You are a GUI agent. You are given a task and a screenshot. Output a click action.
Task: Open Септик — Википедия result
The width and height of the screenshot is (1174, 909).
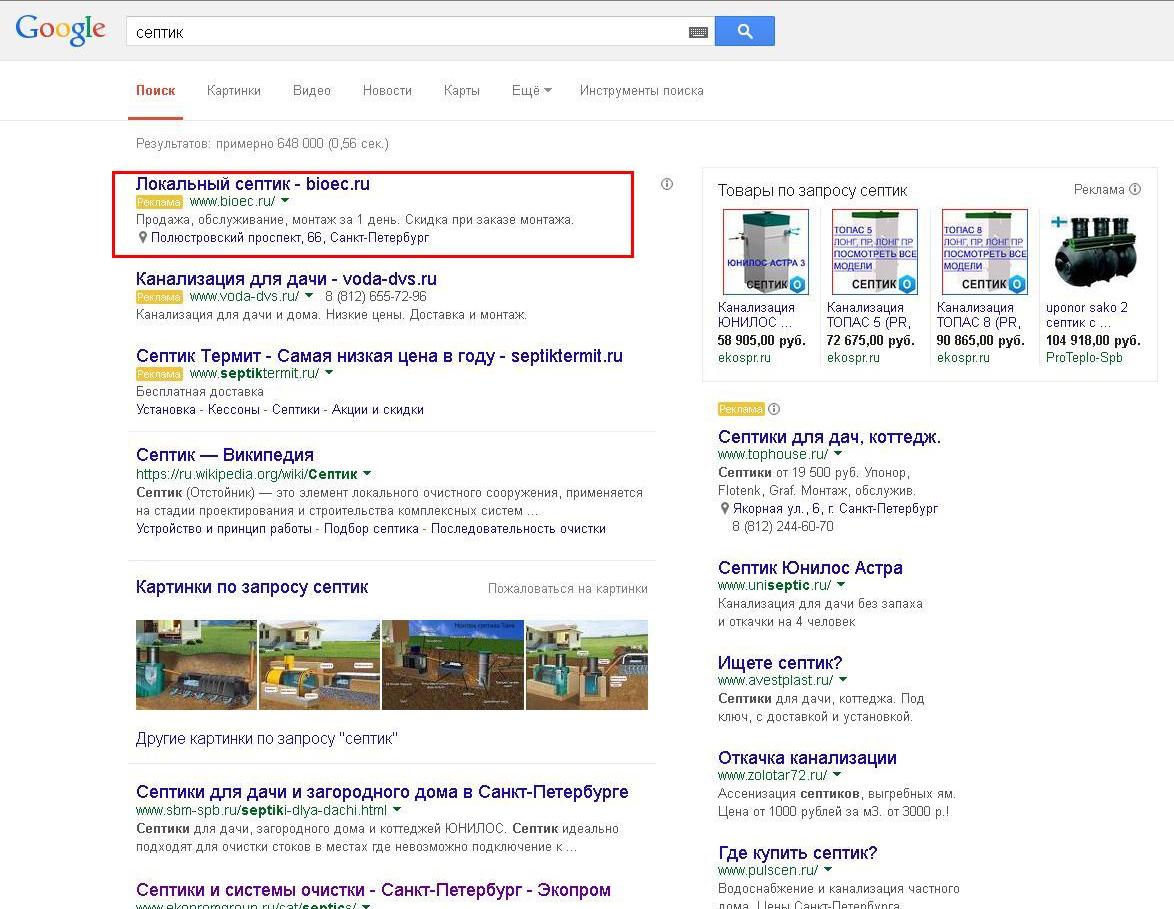(225, 454)
